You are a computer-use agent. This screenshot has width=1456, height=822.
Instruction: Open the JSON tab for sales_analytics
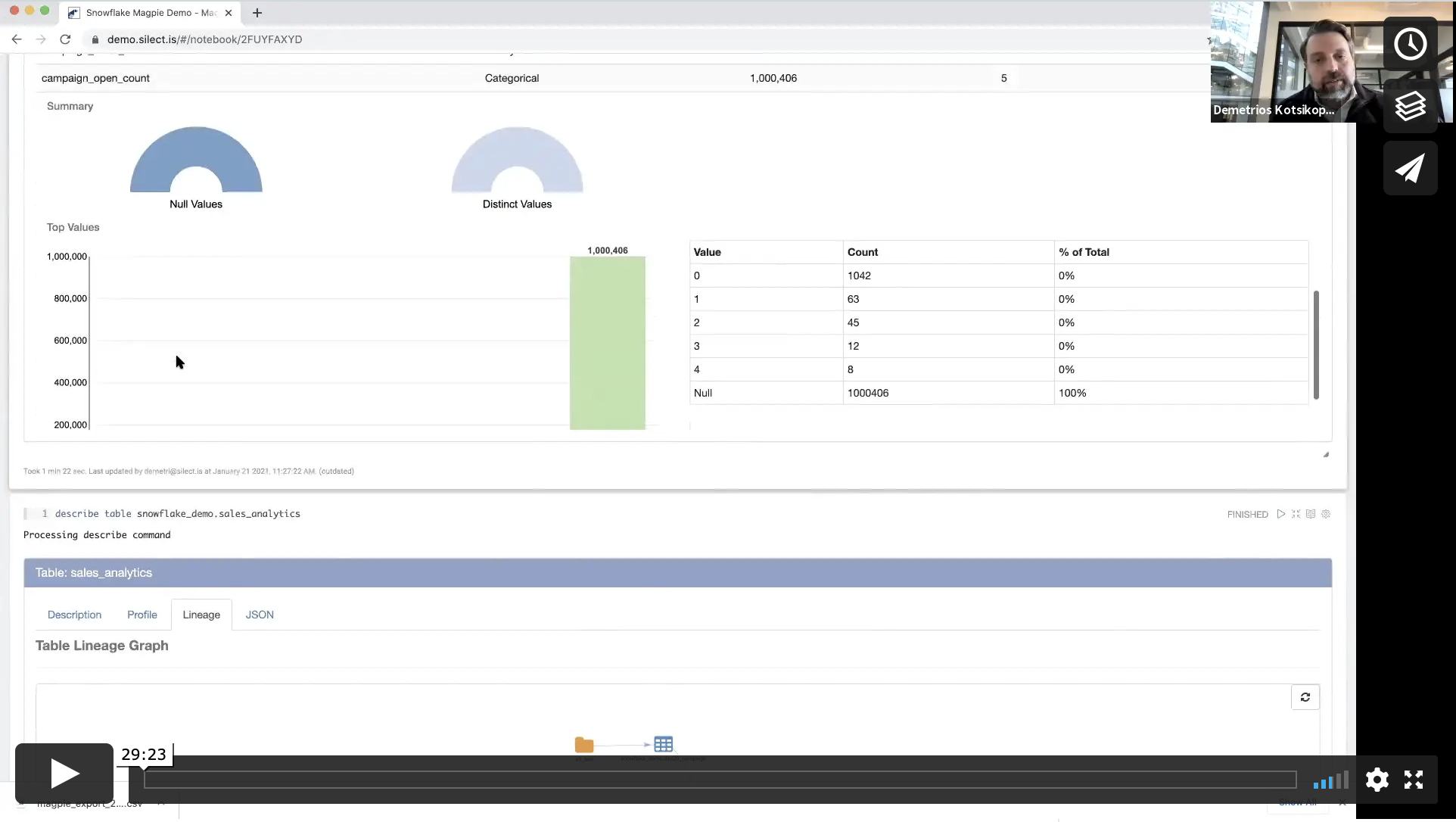[x=260, y=615]
